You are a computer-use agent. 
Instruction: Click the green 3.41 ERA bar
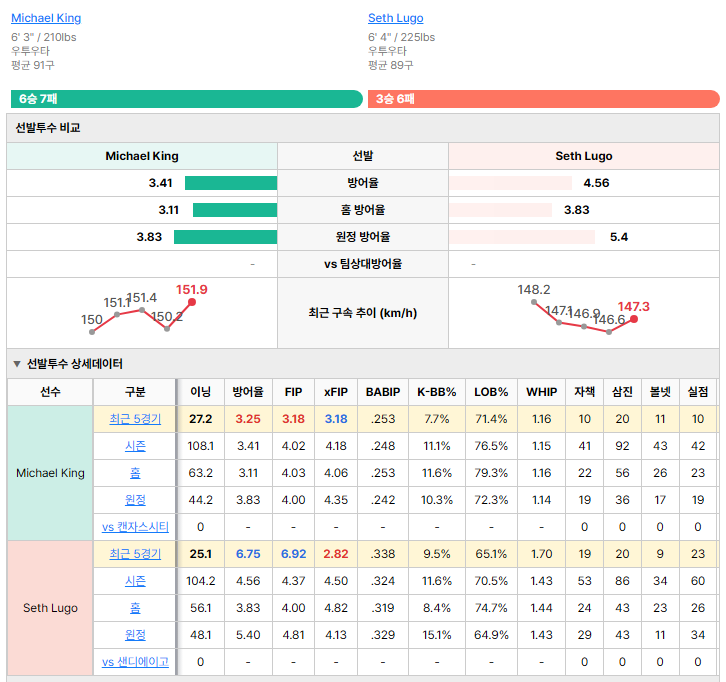231,183
